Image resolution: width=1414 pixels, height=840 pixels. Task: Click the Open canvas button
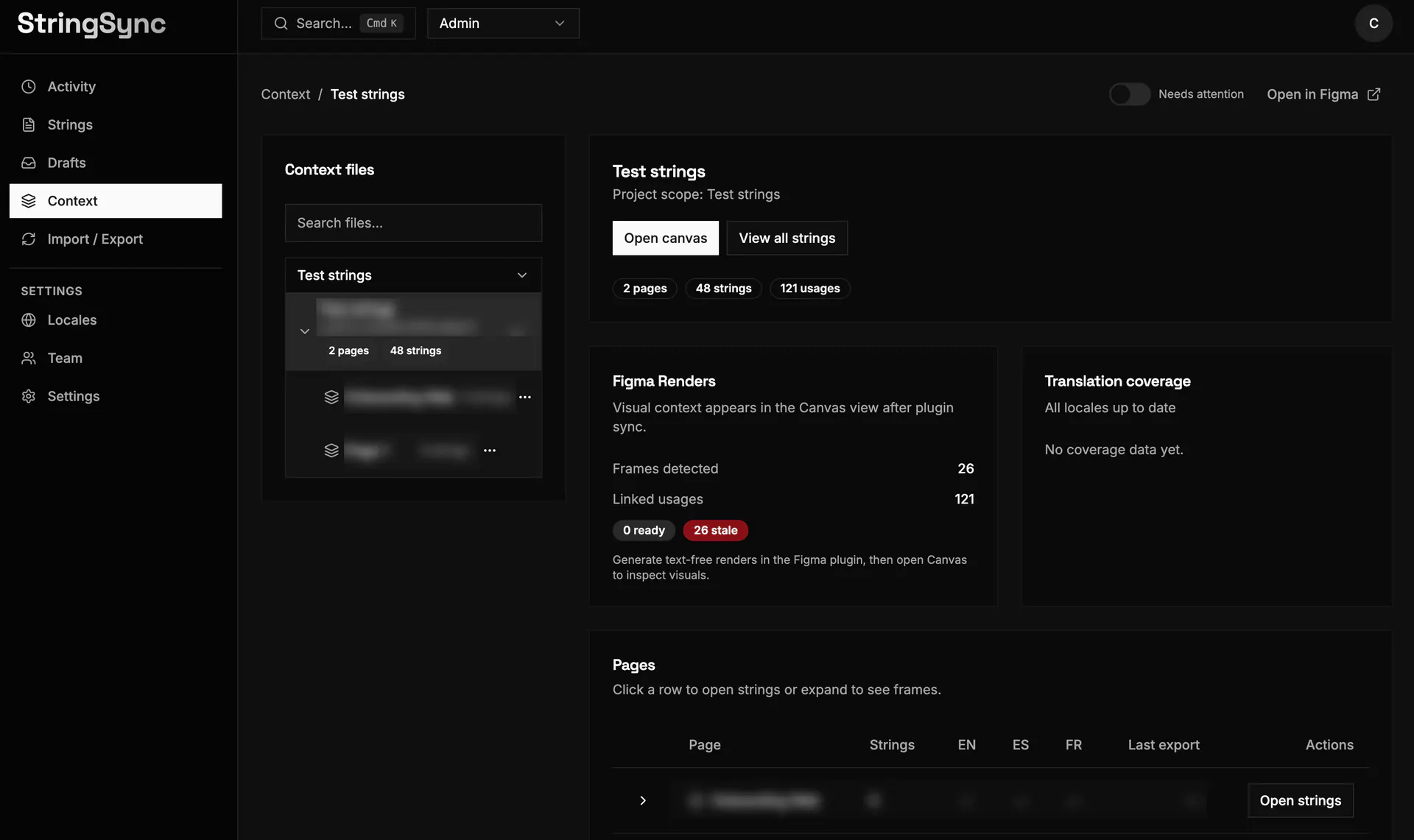click(x=666, y=238)
